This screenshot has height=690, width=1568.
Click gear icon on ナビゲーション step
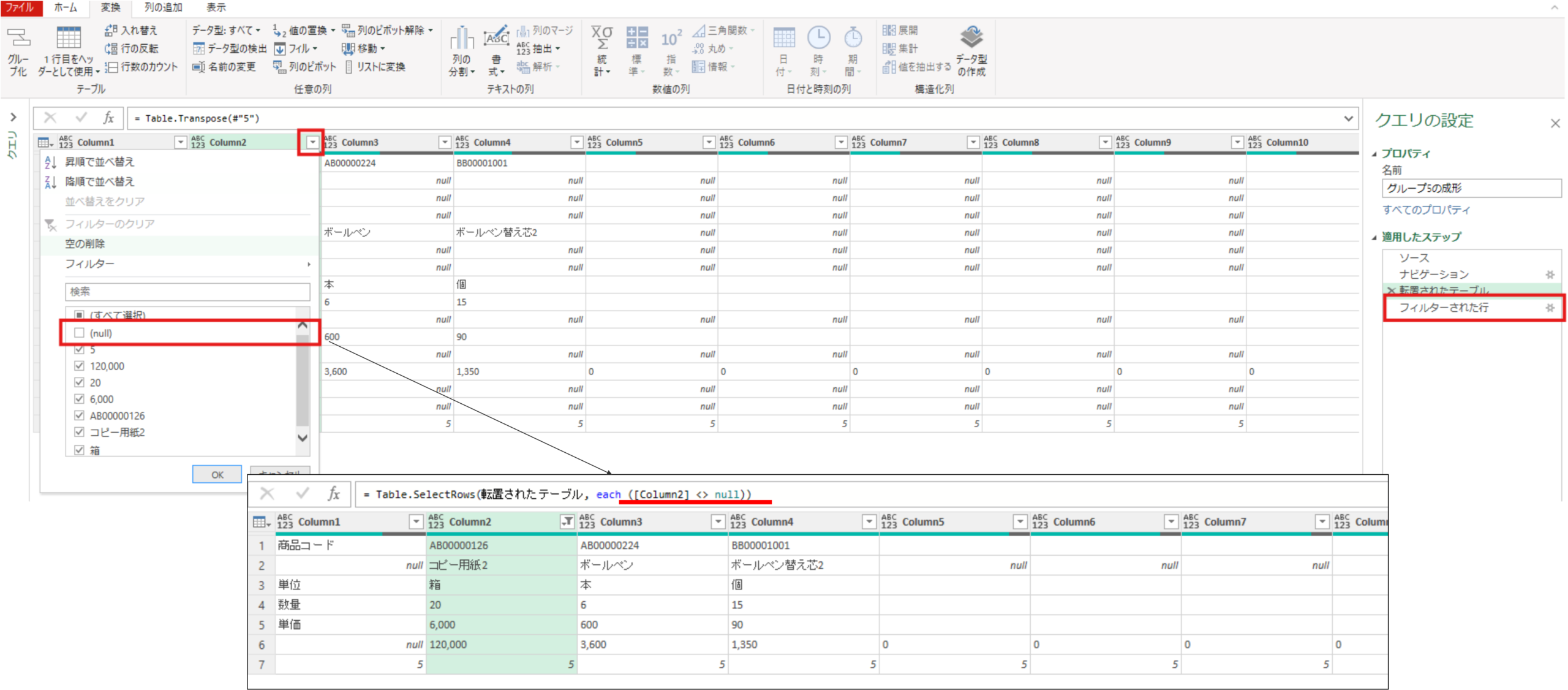click(x=1550, y=275)
